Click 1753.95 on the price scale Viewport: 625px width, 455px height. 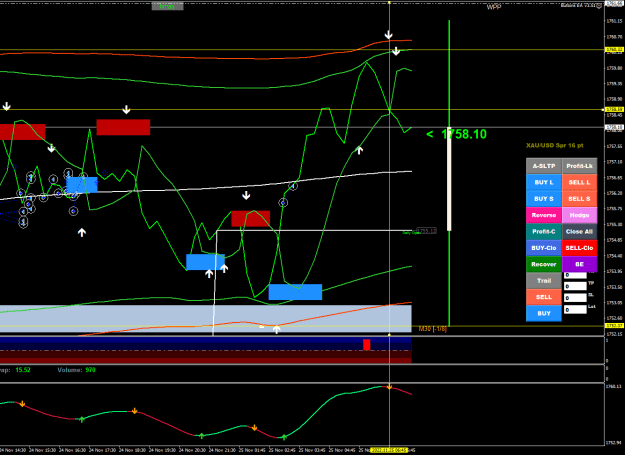tap(614, 271)
